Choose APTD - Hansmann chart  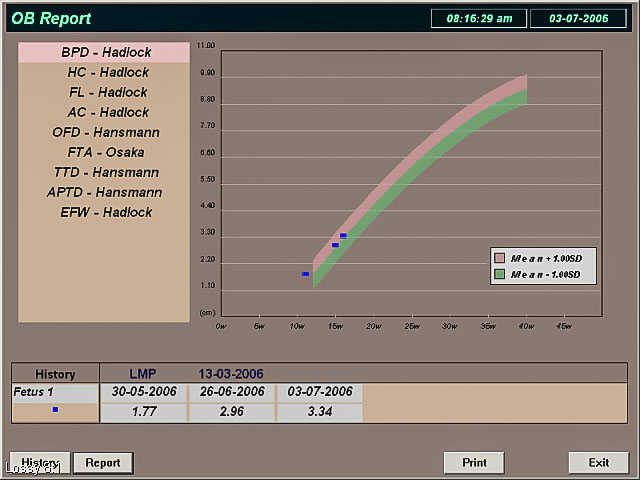click(103, 192)
